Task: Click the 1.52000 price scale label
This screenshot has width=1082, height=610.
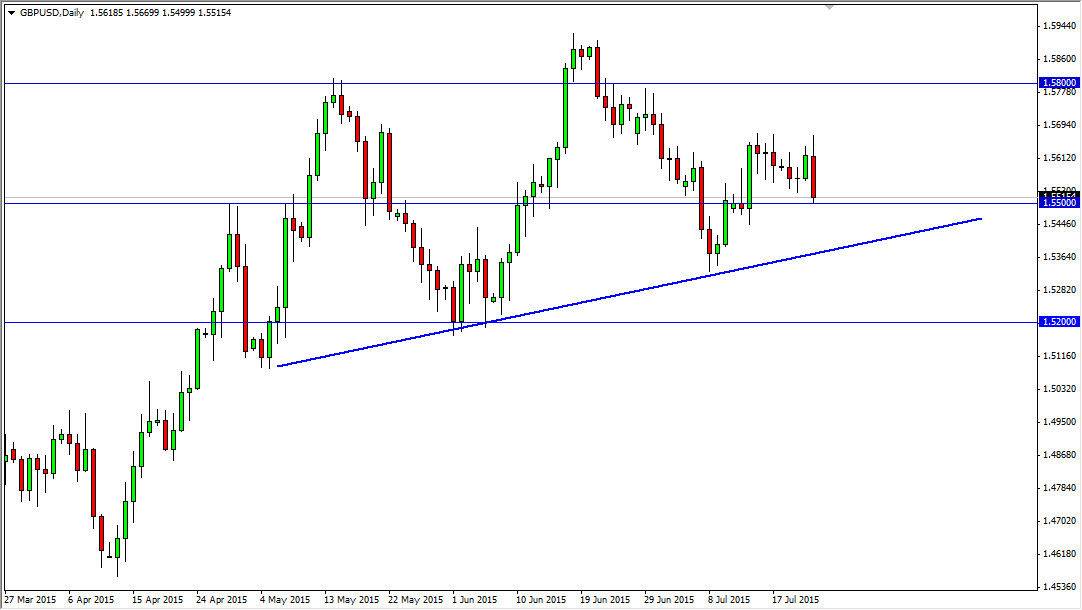Action: pos(1058,322)
